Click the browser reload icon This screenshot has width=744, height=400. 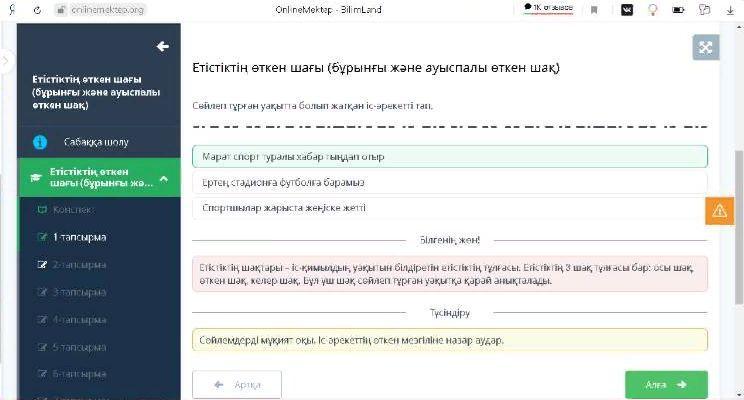(37, 9)
